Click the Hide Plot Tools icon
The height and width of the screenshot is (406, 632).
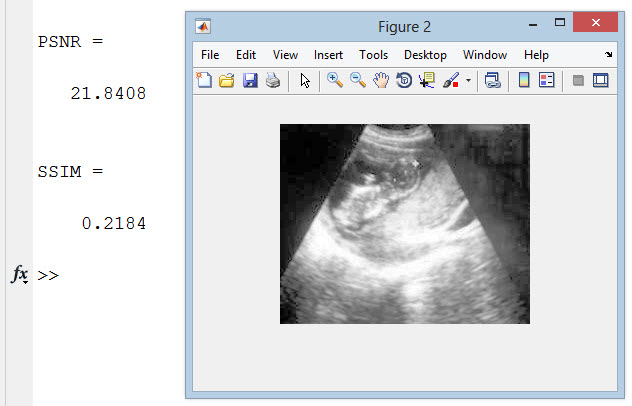coord(578,81)
